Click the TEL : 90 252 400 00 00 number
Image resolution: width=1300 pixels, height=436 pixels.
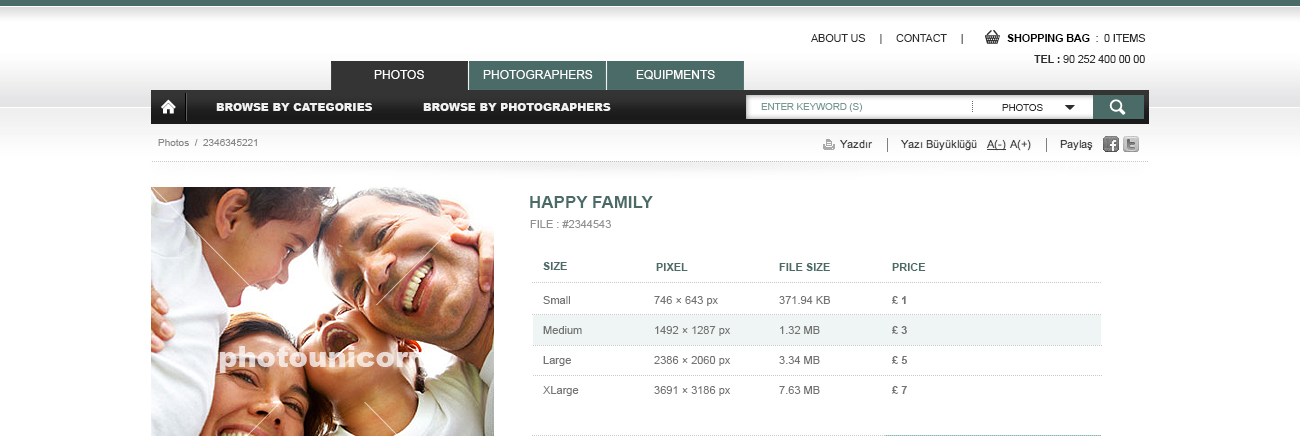coord(1089,59)
